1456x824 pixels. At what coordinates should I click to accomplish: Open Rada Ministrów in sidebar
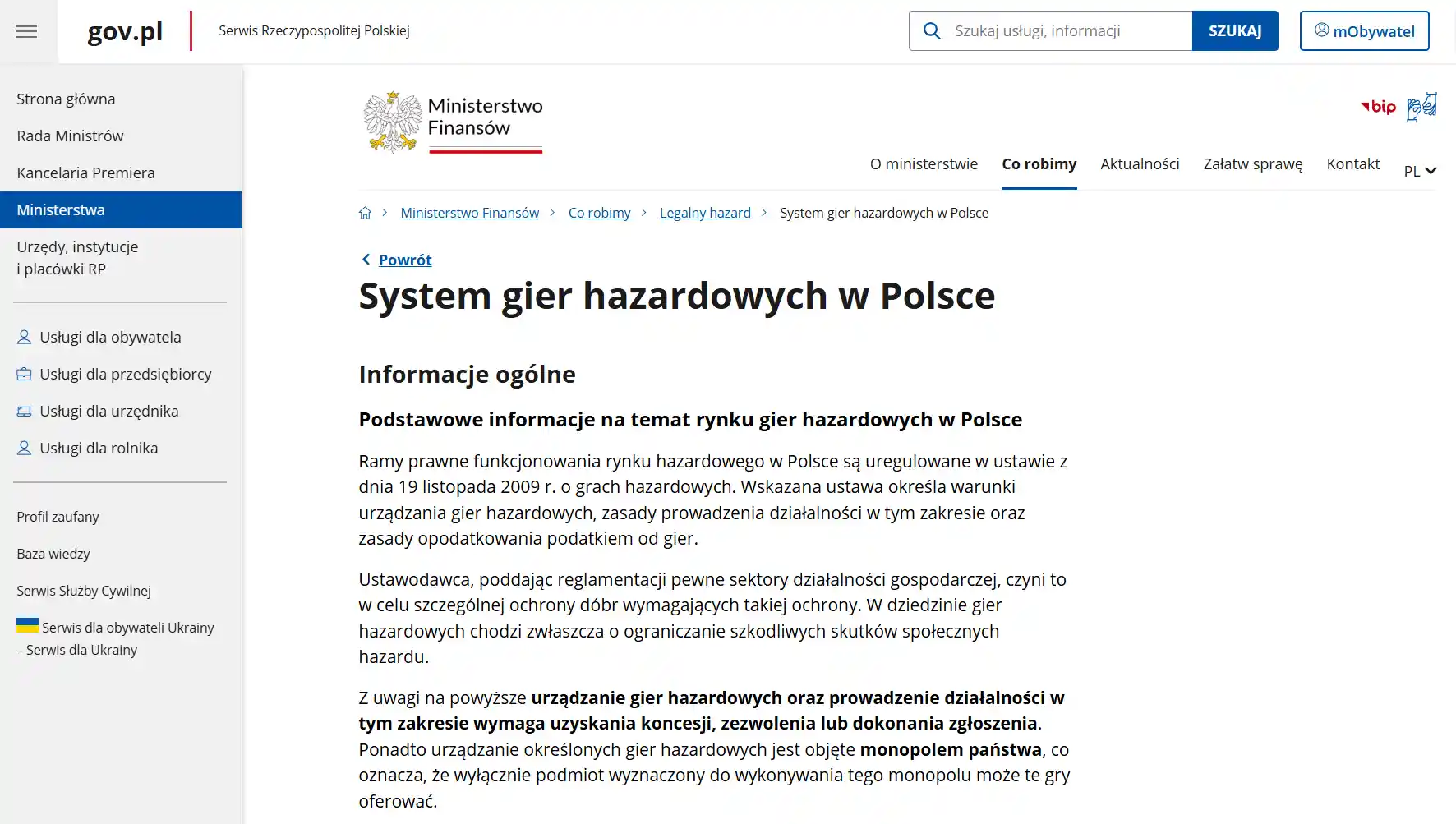[121, 136]
